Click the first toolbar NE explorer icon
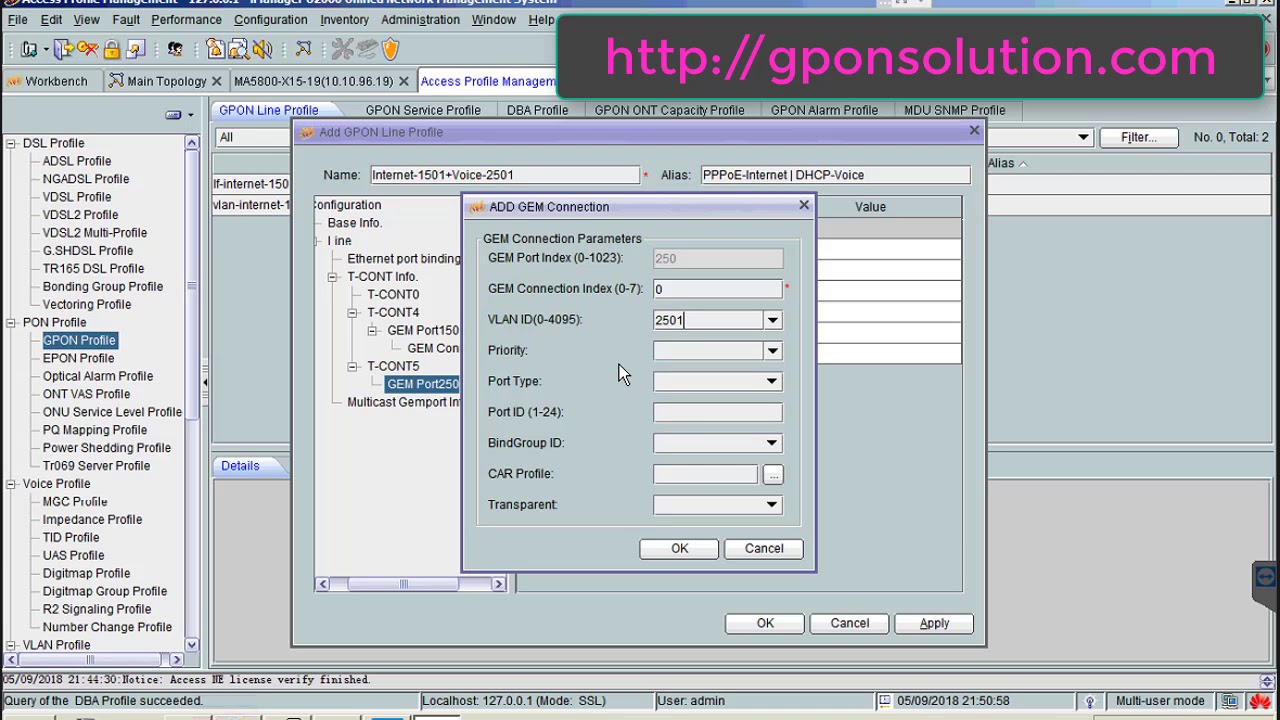Viewport: 1280px width, 720px height. click(x=29, y=49)
